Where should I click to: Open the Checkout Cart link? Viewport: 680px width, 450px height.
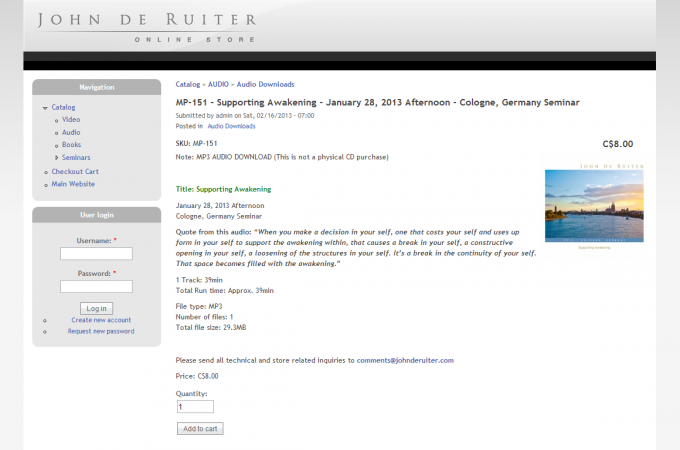[75, 171]
